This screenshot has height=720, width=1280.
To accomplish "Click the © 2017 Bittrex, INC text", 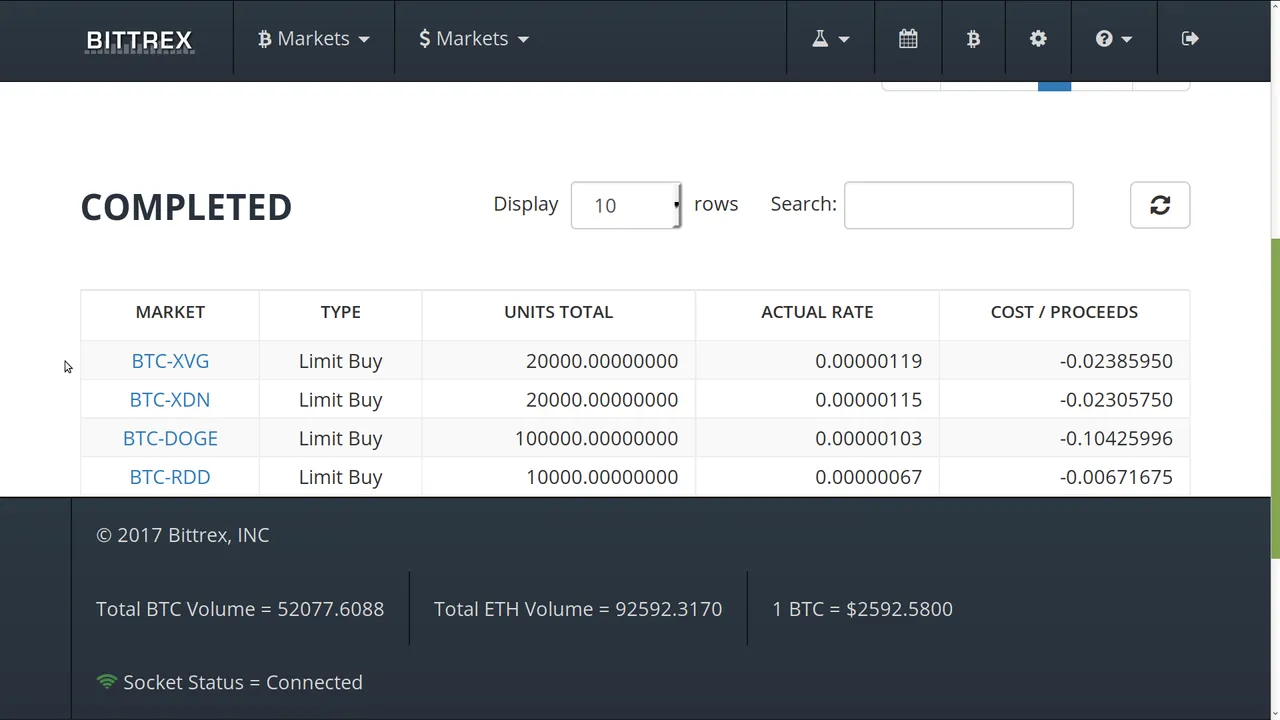I will pyautogui.click(x=183, y=535).
